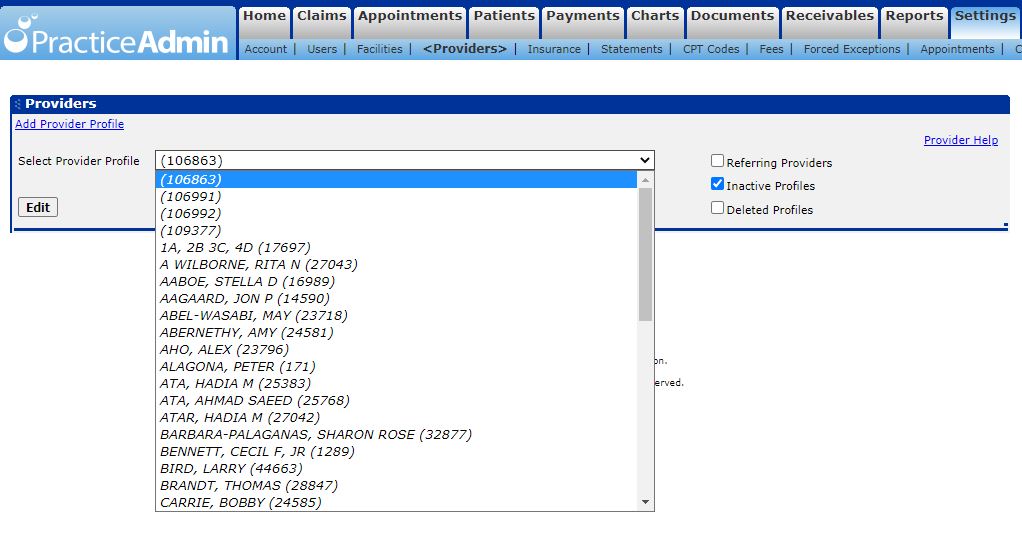Select CARRIE, BOBBY (24585)
The width and height of the screenshot is (1022, 533).
(396, 502)
